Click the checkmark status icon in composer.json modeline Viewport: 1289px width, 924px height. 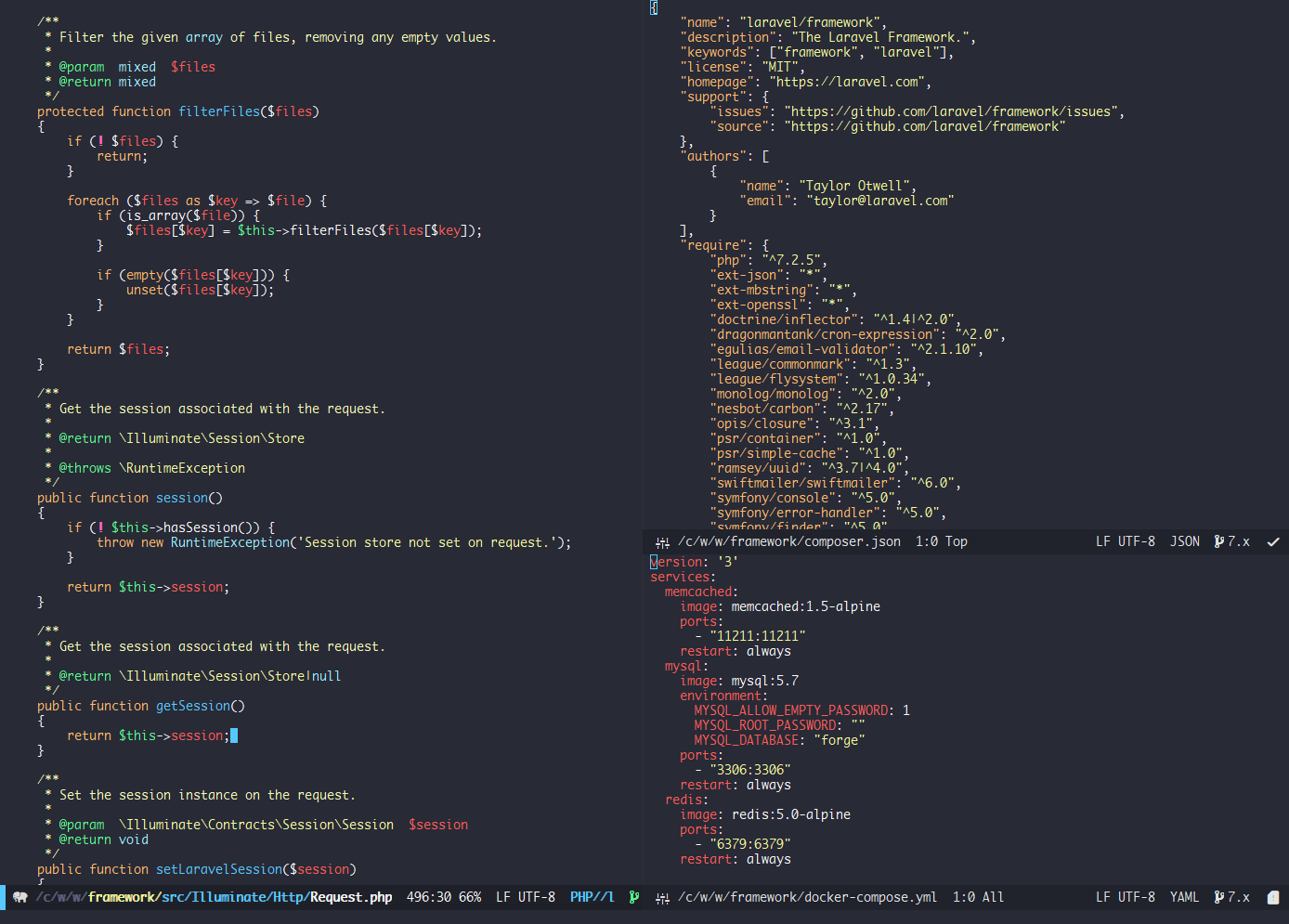[1273, 542]
